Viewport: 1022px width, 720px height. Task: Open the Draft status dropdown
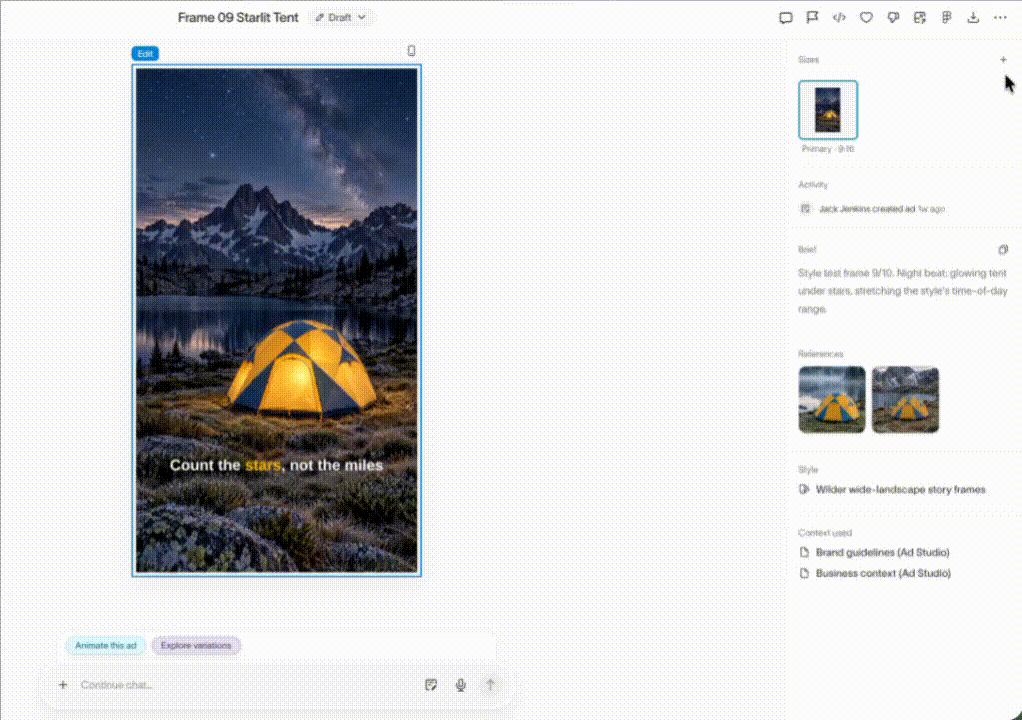coord(340,18)
